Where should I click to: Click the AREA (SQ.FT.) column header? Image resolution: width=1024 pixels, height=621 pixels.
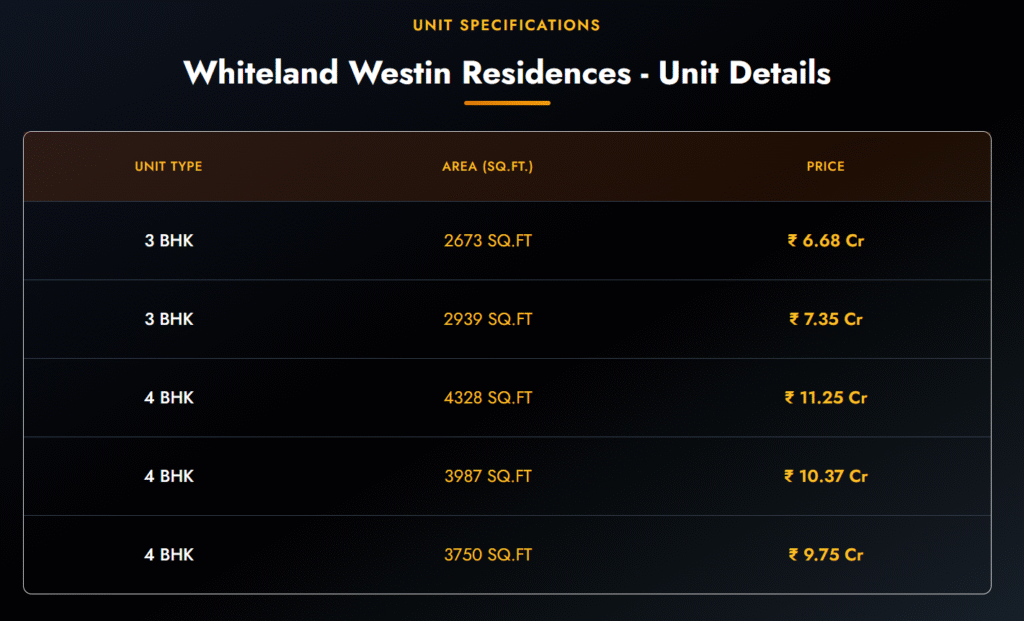pos(488,166)
